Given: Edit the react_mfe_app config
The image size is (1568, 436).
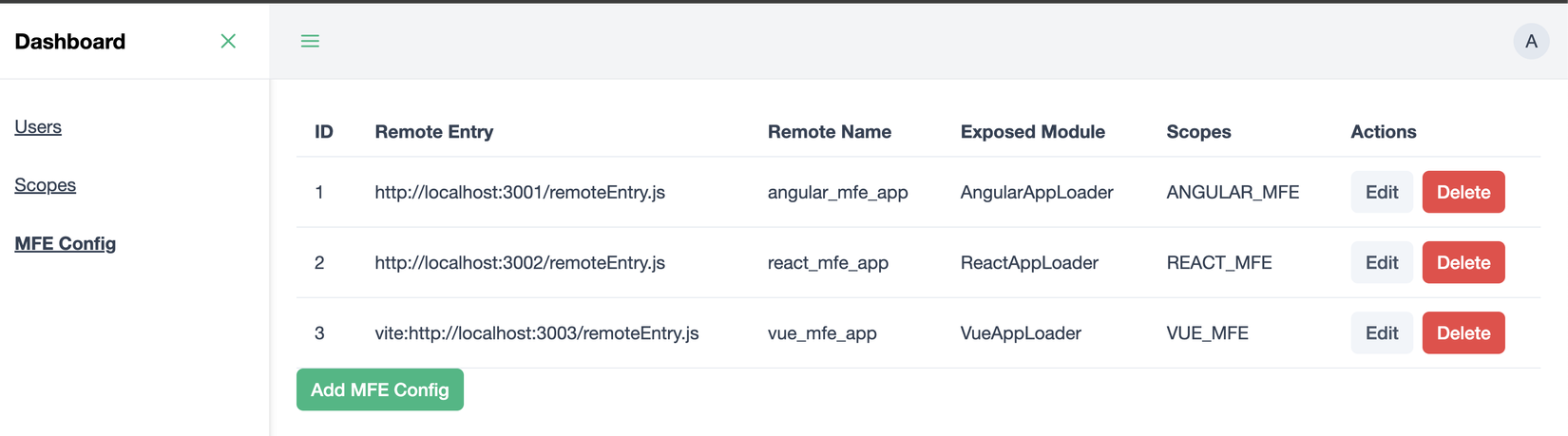Looking at the screenshot, I should [1381, 262].
